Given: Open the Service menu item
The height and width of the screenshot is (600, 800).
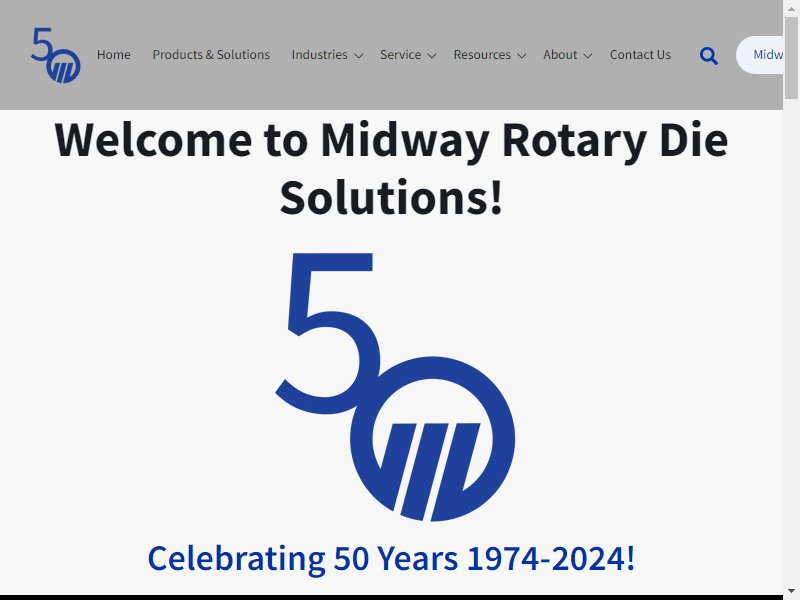Looking at the screenshot, I should (x=401, y=55).
